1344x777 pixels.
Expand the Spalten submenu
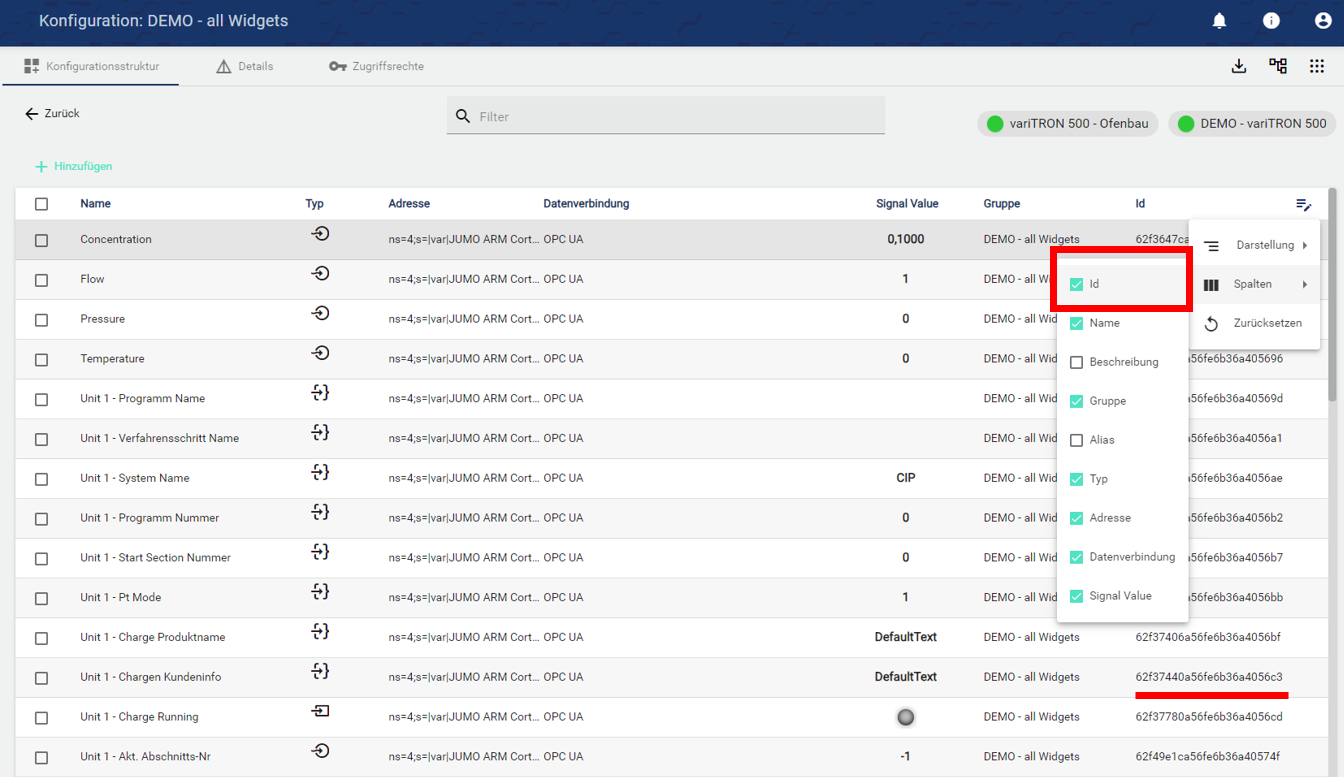1255,285
